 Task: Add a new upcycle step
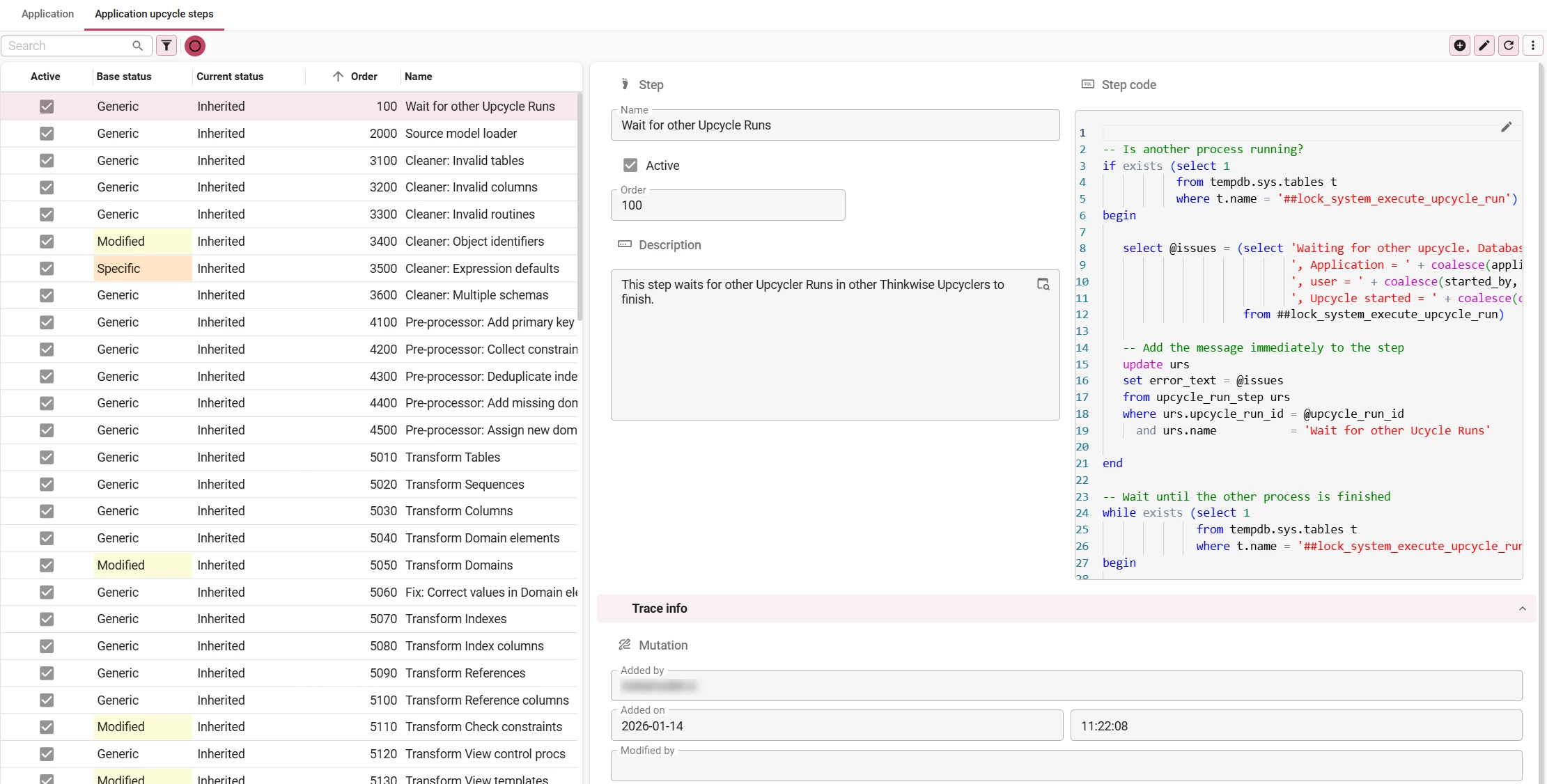[x=1459, y=46]
